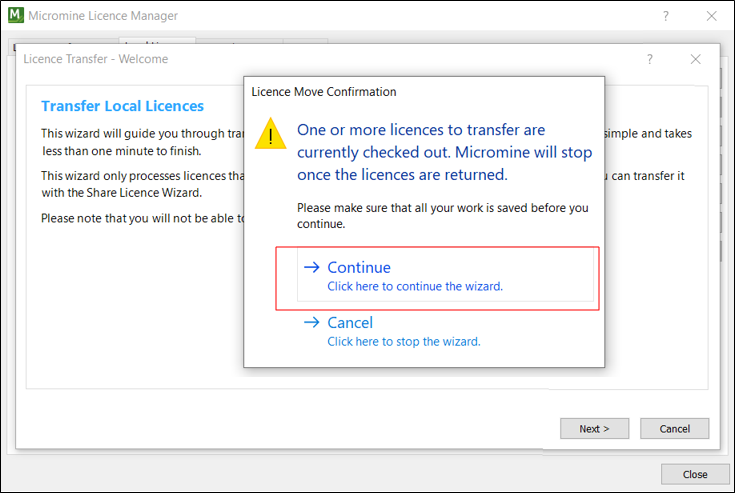Click the blue checked-out licences warning message
Image resolution: width=735 pixels, height=493 pixels.
pyautogui.click(x=444, y=152)
